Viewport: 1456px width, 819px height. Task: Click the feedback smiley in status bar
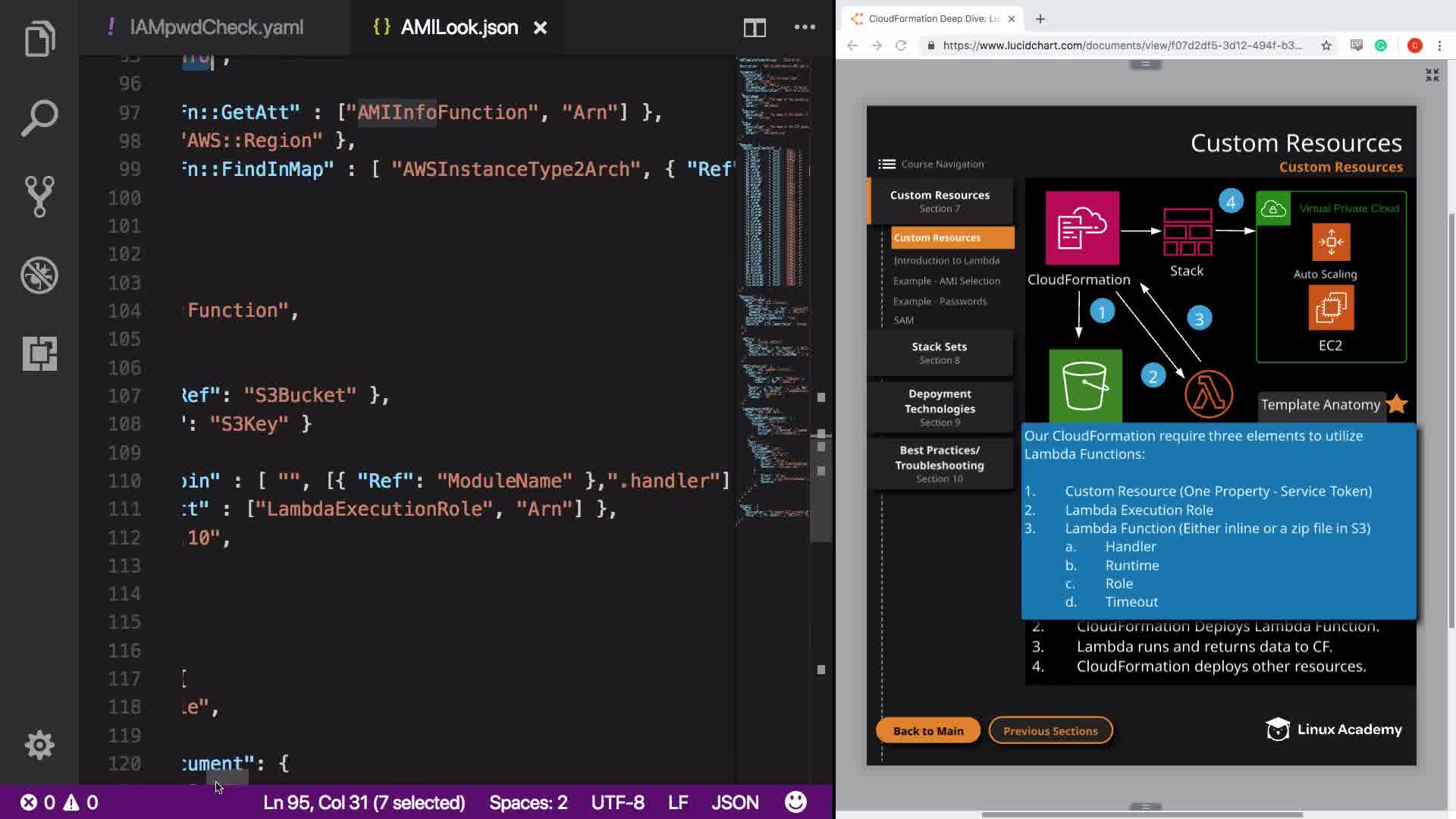click(795, 802)
